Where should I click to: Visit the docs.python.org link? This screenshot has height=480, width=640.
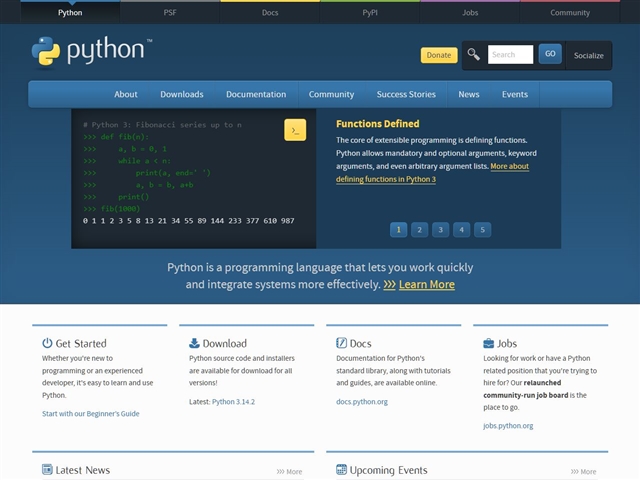[362, 402]
